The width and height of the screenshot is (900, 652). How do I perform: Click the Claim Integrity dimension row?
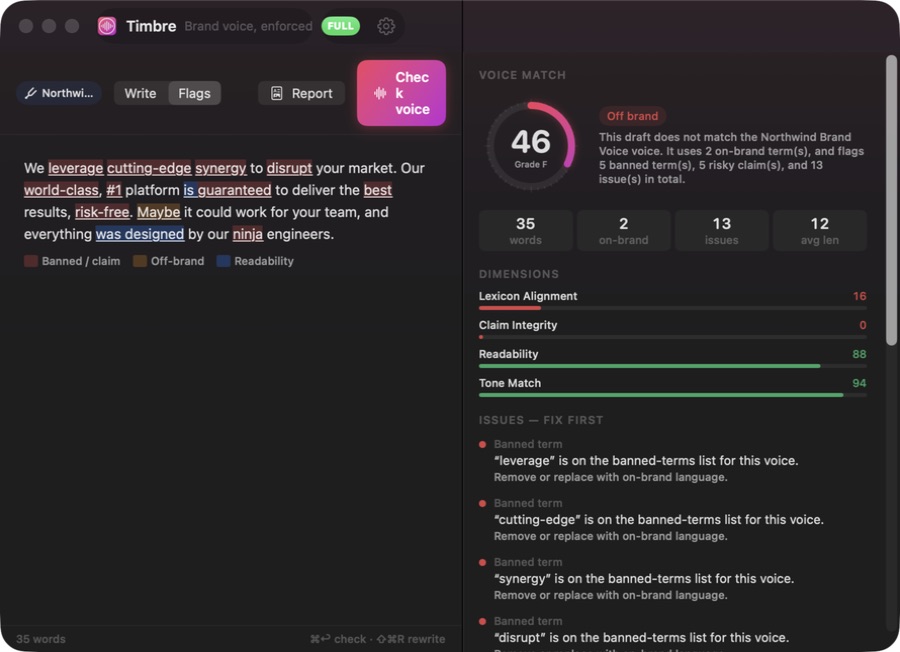click(673, 329)
